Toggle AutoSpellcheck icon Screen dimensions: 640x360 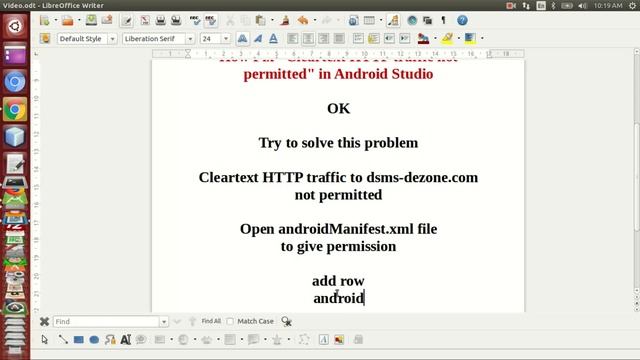pyautogui.click(x=211, y=20)
